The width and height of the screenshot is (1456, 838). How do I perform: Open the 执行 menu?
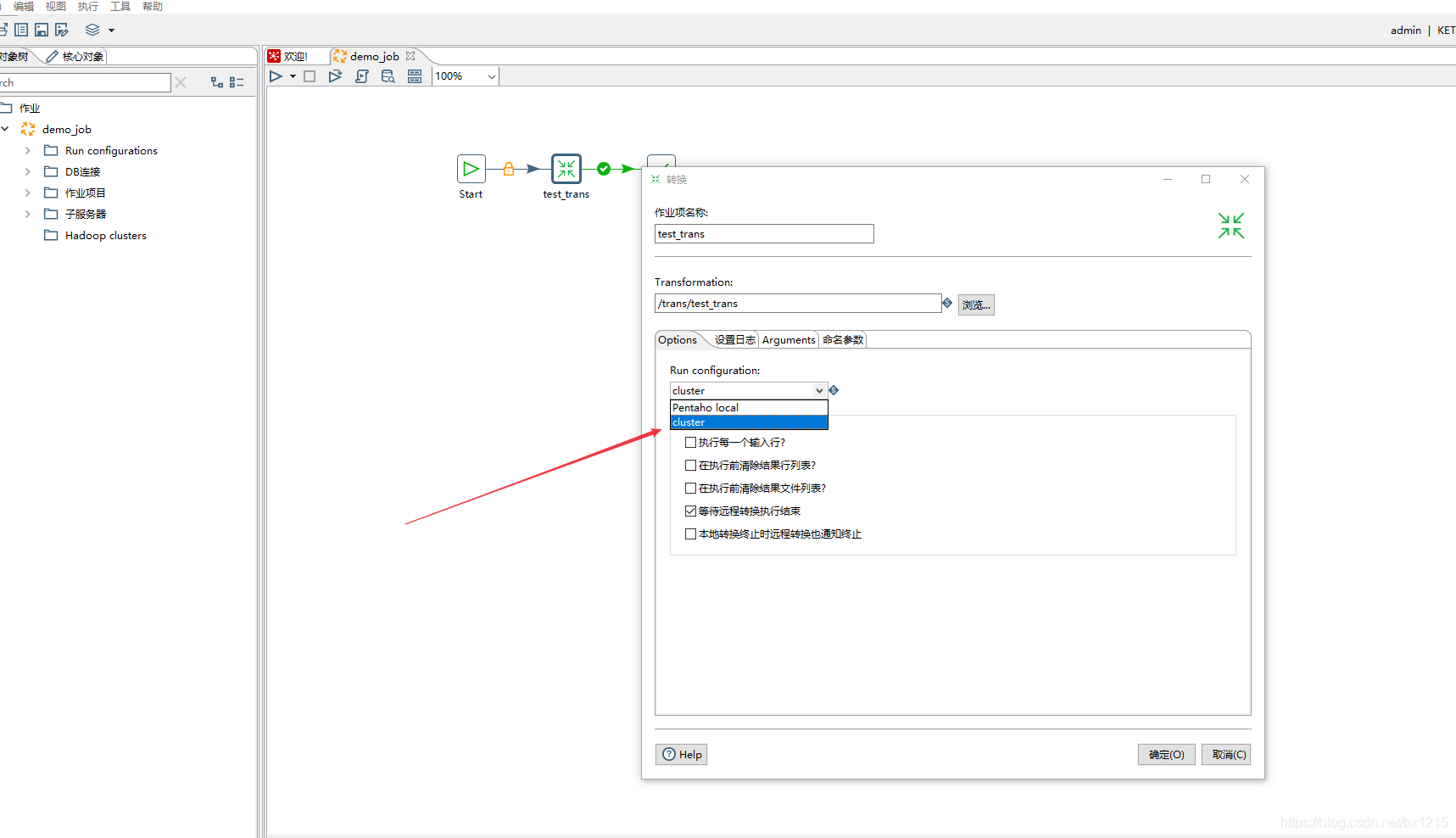(x=88, y=7)
